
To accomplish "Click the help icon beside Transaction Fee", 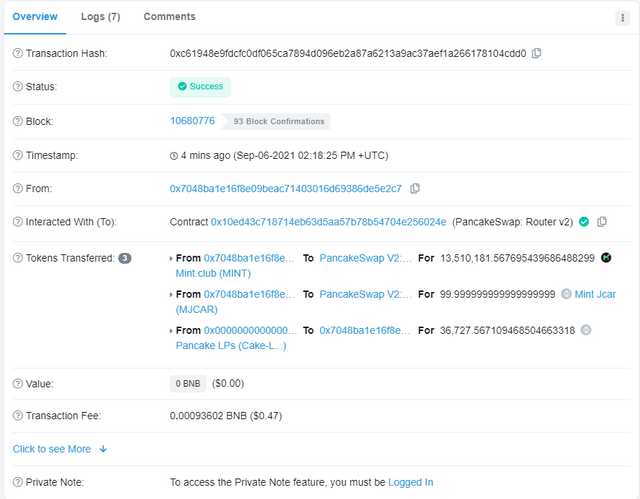I will (x=18, y=416).
